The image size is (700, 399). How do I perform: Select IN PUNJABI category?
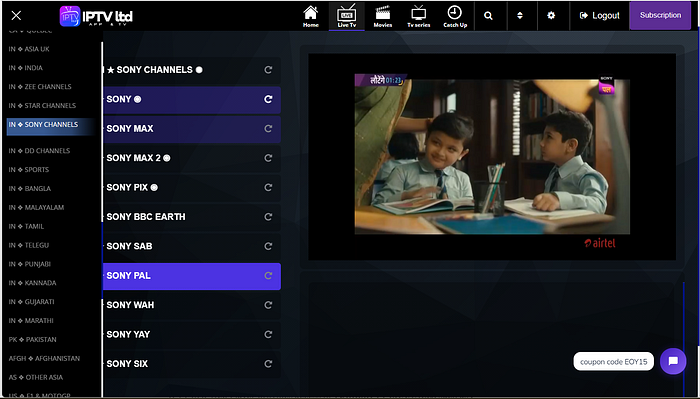tap(29, 264)
